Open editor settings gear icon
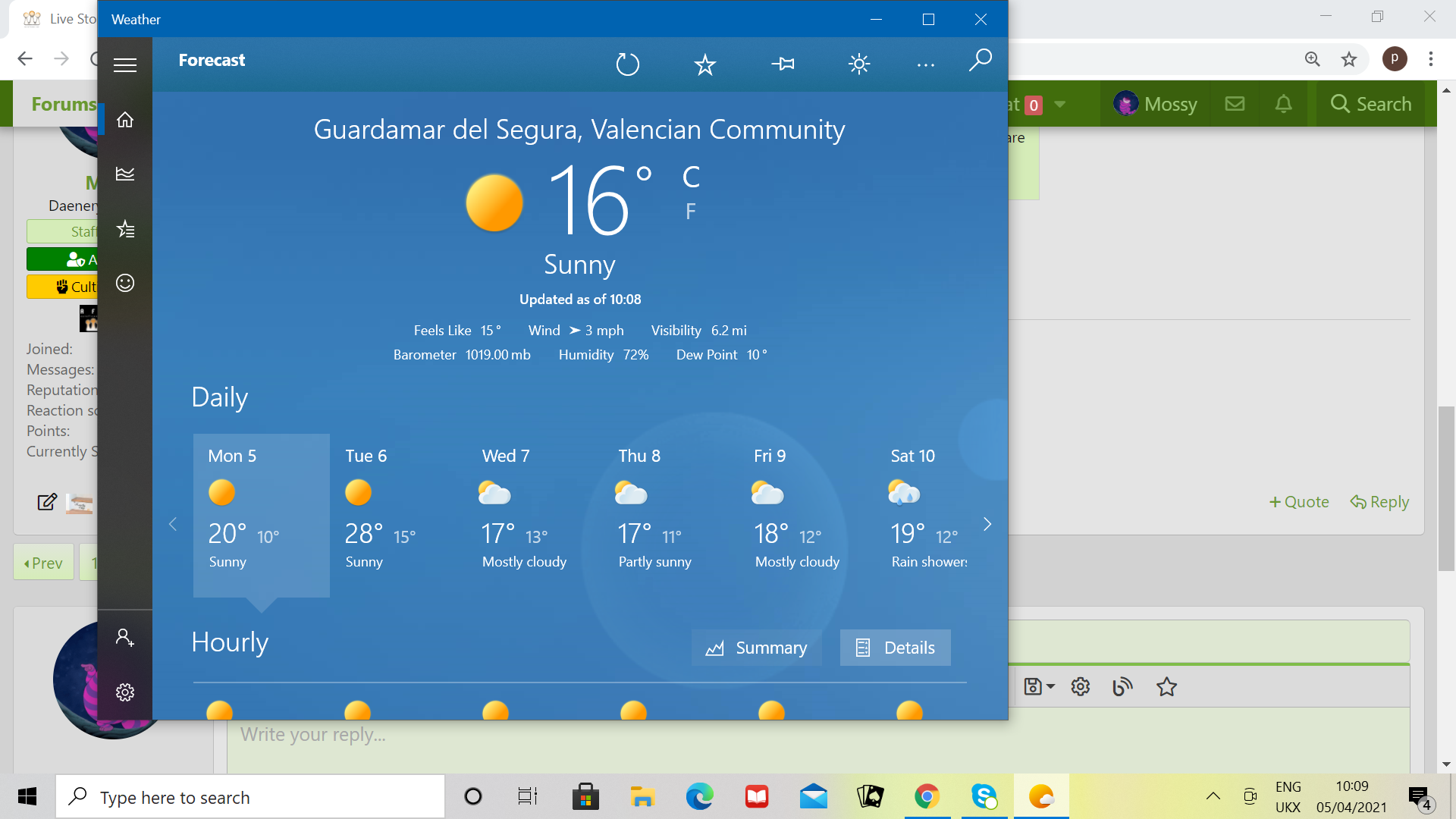This screenshot has width=1456, height=819. pyautogui.click(x=1081, y=687)
